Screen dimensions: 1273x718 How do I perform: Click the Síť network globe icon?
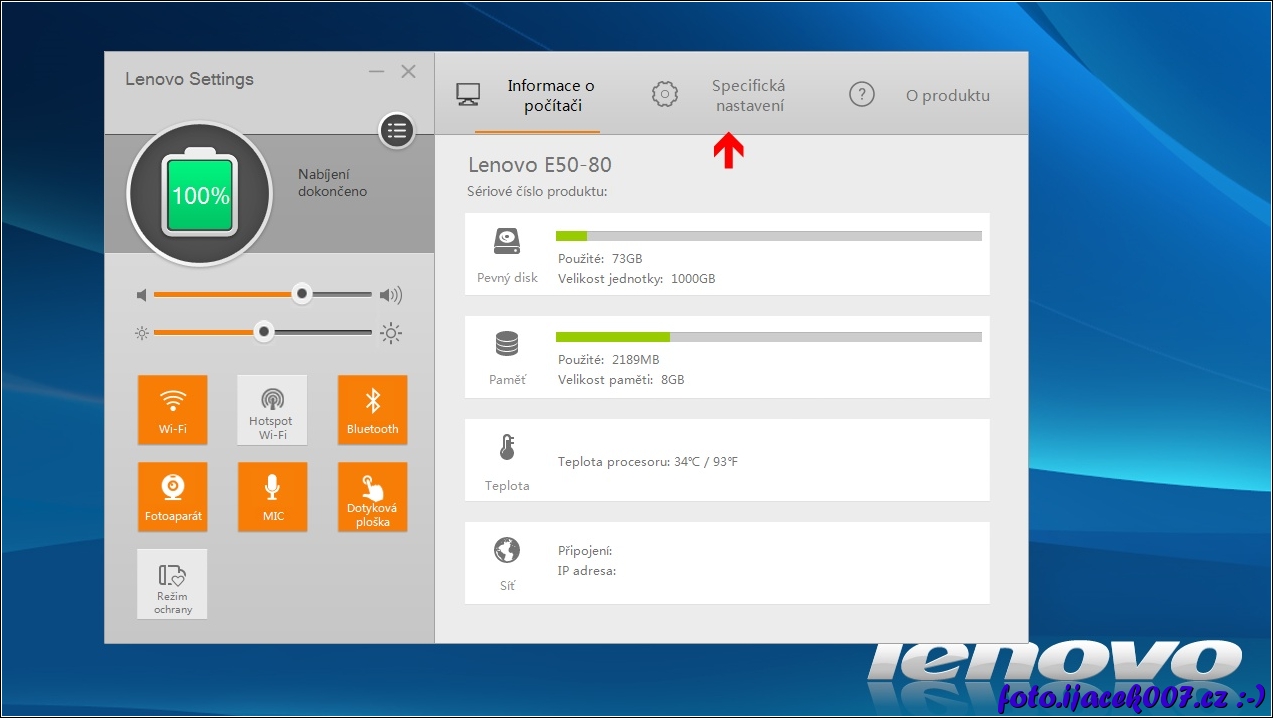(x=507, y=550)
